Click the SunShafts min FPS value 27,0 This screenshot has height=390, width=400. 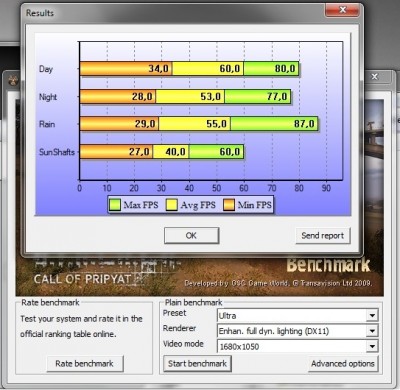pyautogui.click(x=139, y=152)
